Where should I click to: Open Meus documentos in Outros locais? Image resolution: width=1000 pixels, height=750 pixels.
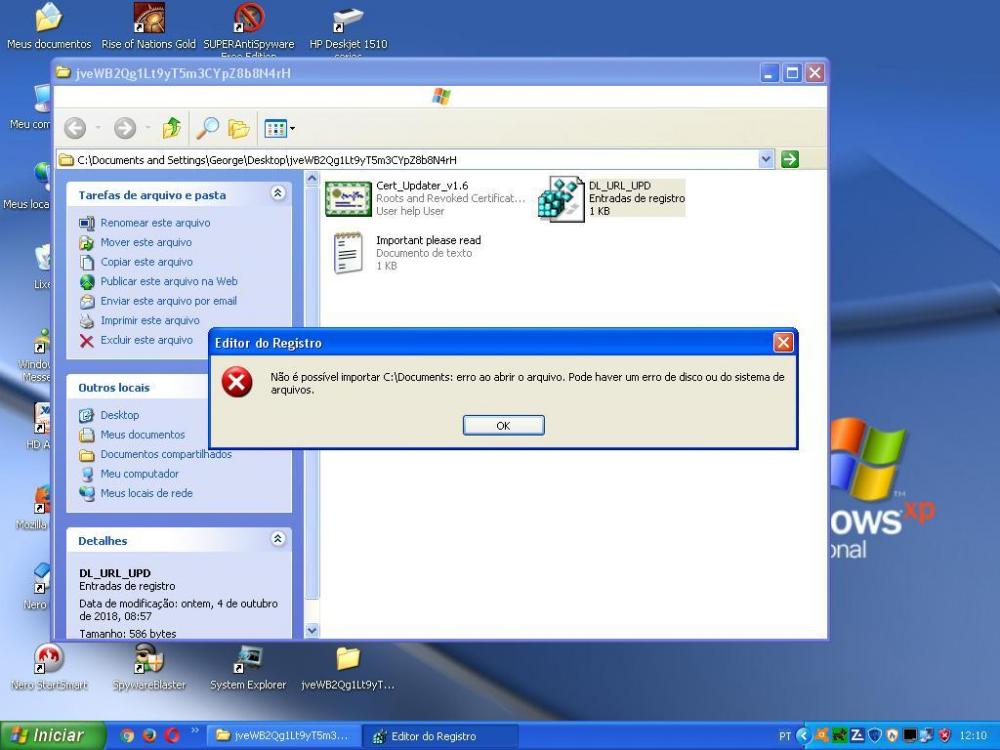(x=142, y=435)
